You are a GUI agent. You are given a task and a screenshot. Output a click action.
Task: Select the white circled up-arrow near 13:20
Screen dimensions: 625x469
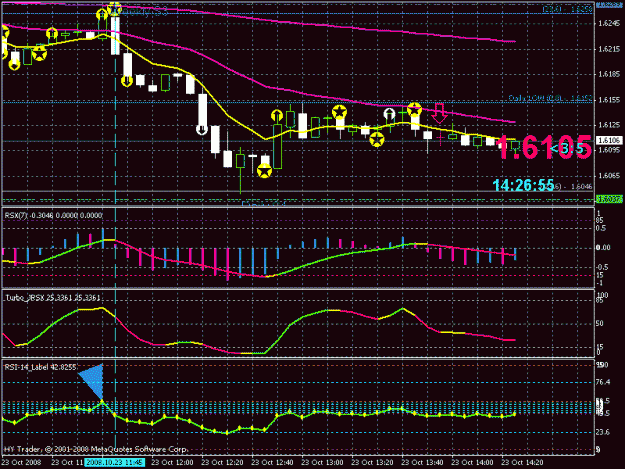pyautogui.click(x=389, y=115)
